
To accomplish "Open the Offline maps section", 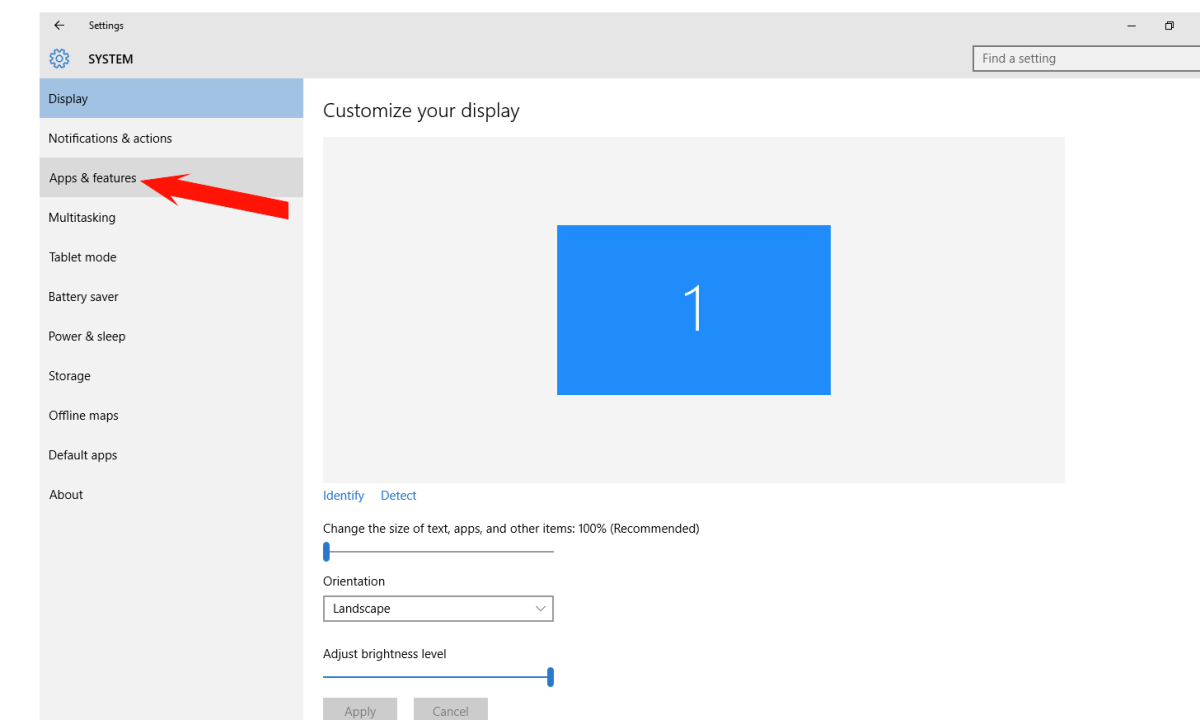I will pos(83,415).
